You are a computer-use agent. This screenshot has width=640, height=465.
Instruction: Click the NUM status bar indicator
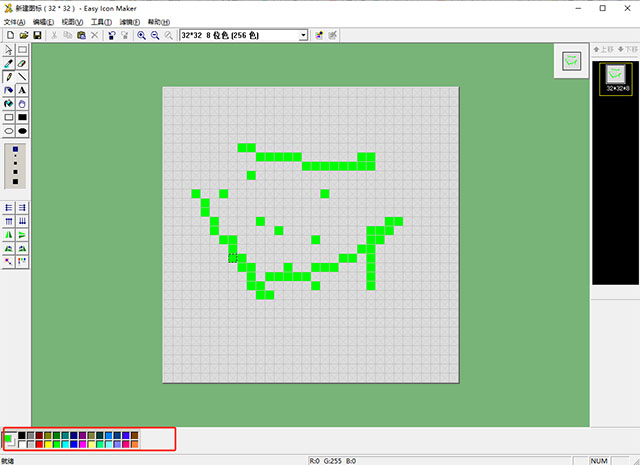(599, 461)
